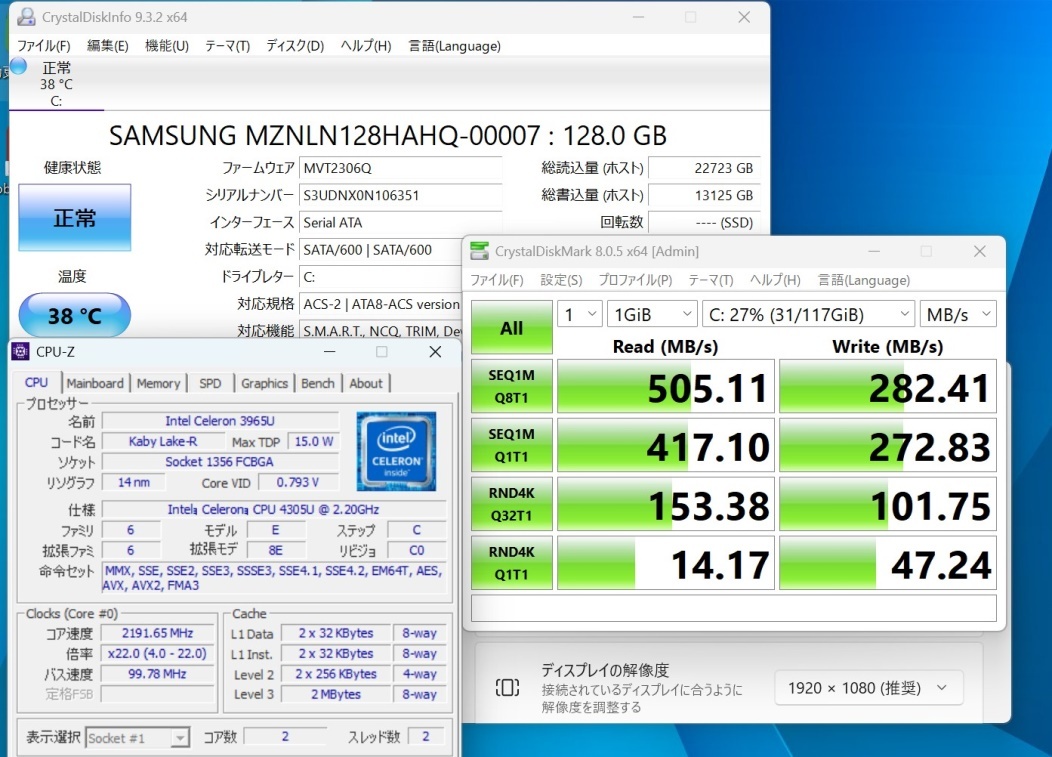Viewport: 1052px width, 757px height.
Task: Click the 153.38 random read result
Action: click(x=666, y=504)
